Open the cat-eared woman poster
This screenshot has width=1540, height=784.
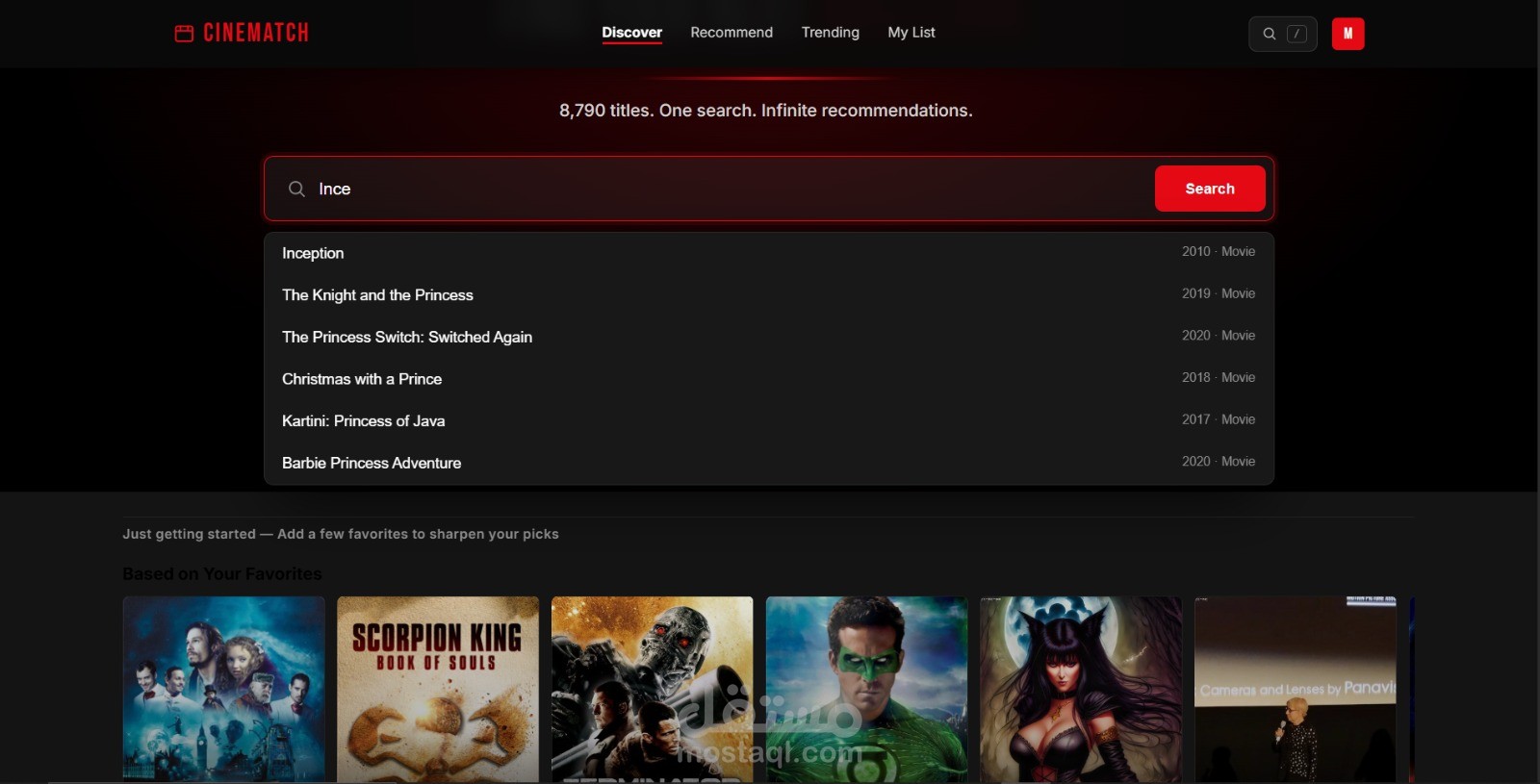pyautogui.click(x=1081, y=689)
